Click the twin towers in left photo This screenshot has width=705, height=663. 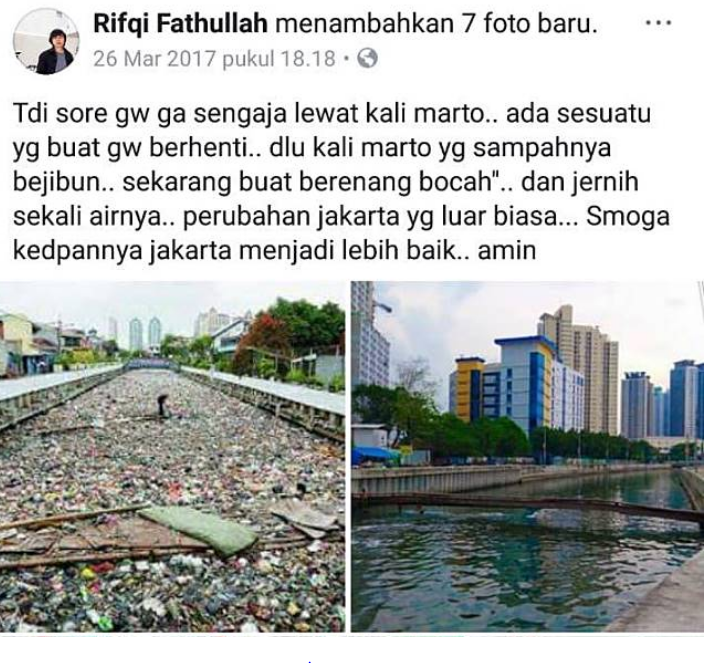pyautogui.click(x=145, y=334)
